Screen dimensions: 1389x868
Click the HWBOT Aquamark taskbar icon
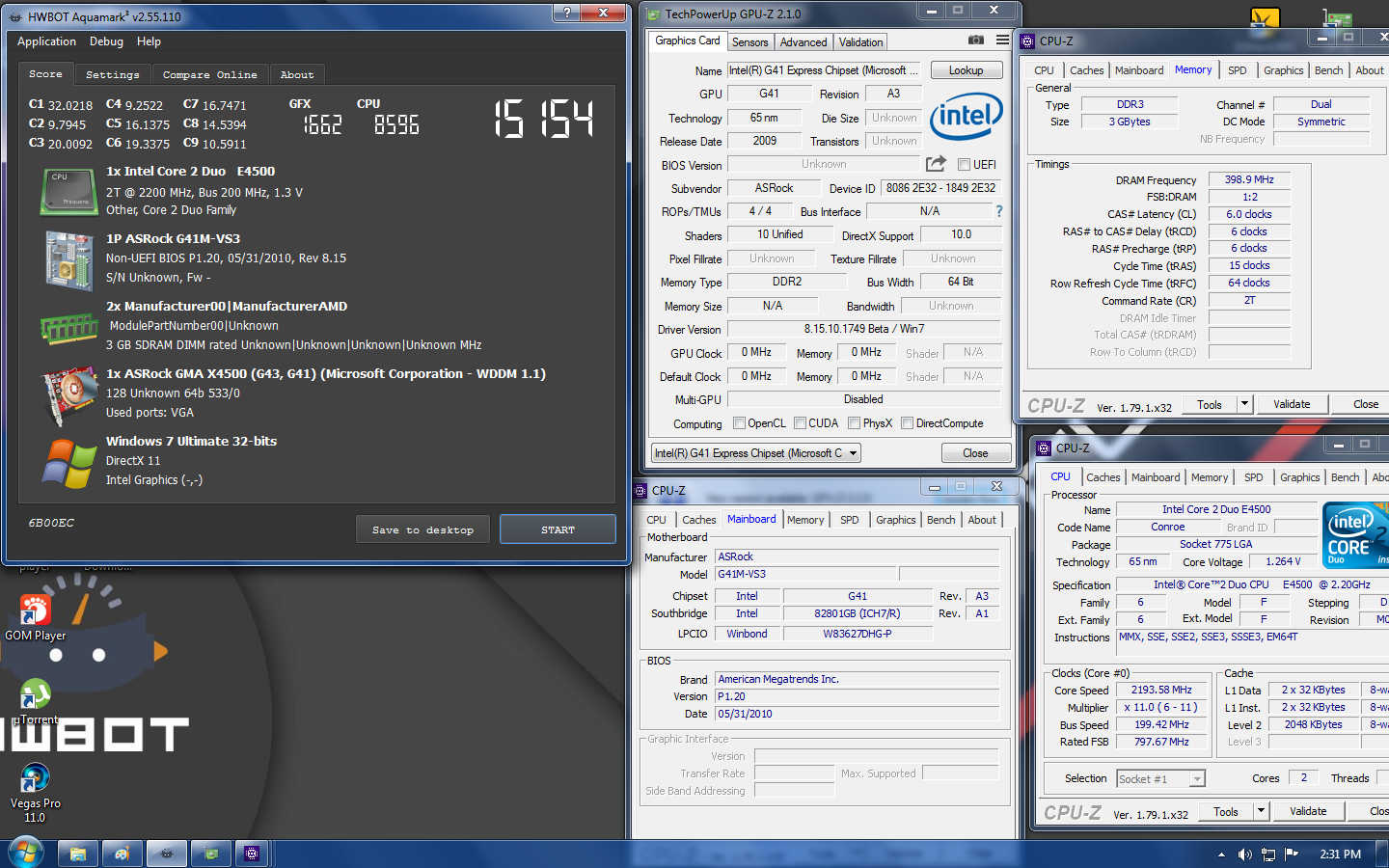coord(167,854)
